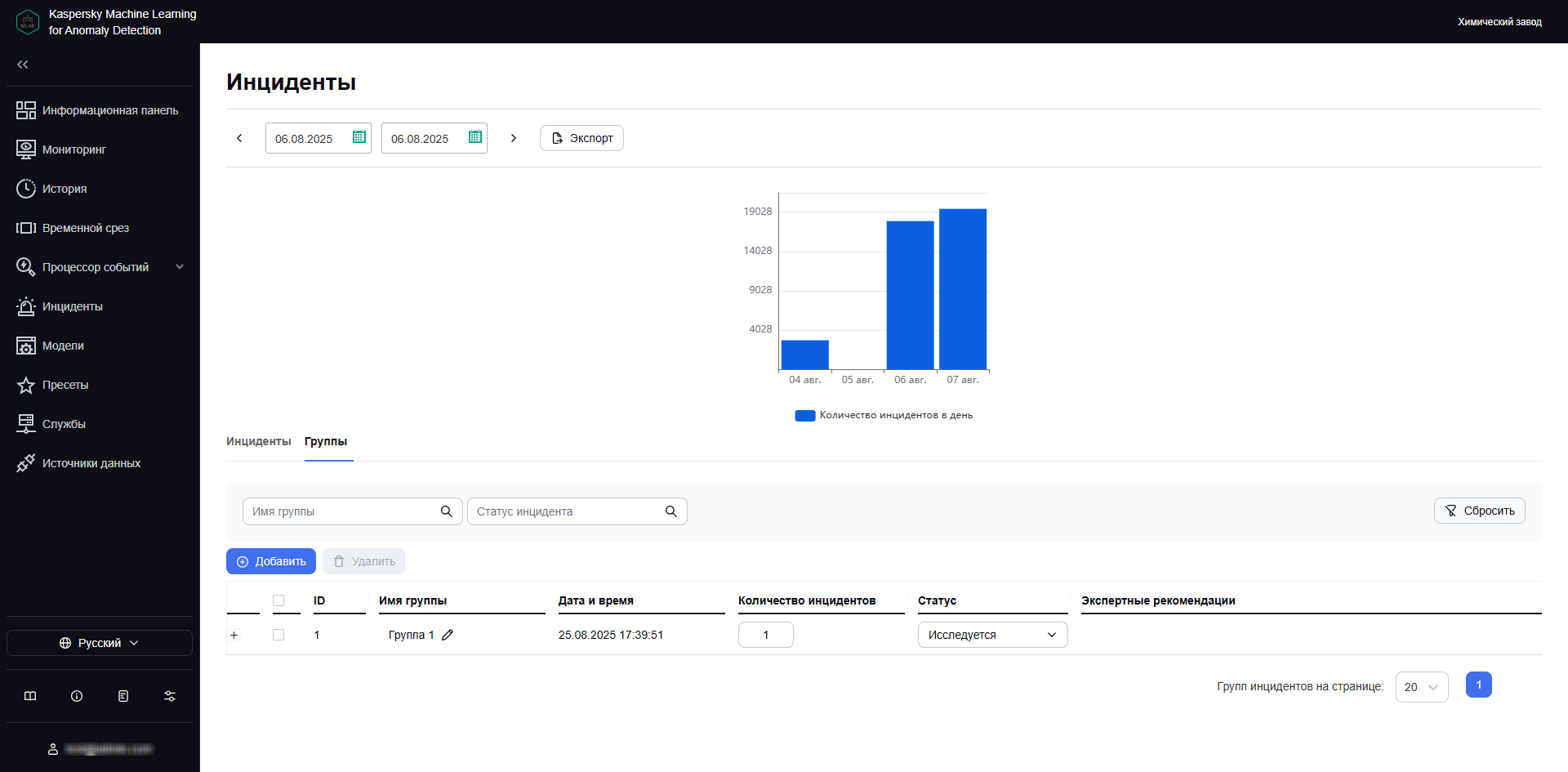Open the end date calendar picker icon

475,137
